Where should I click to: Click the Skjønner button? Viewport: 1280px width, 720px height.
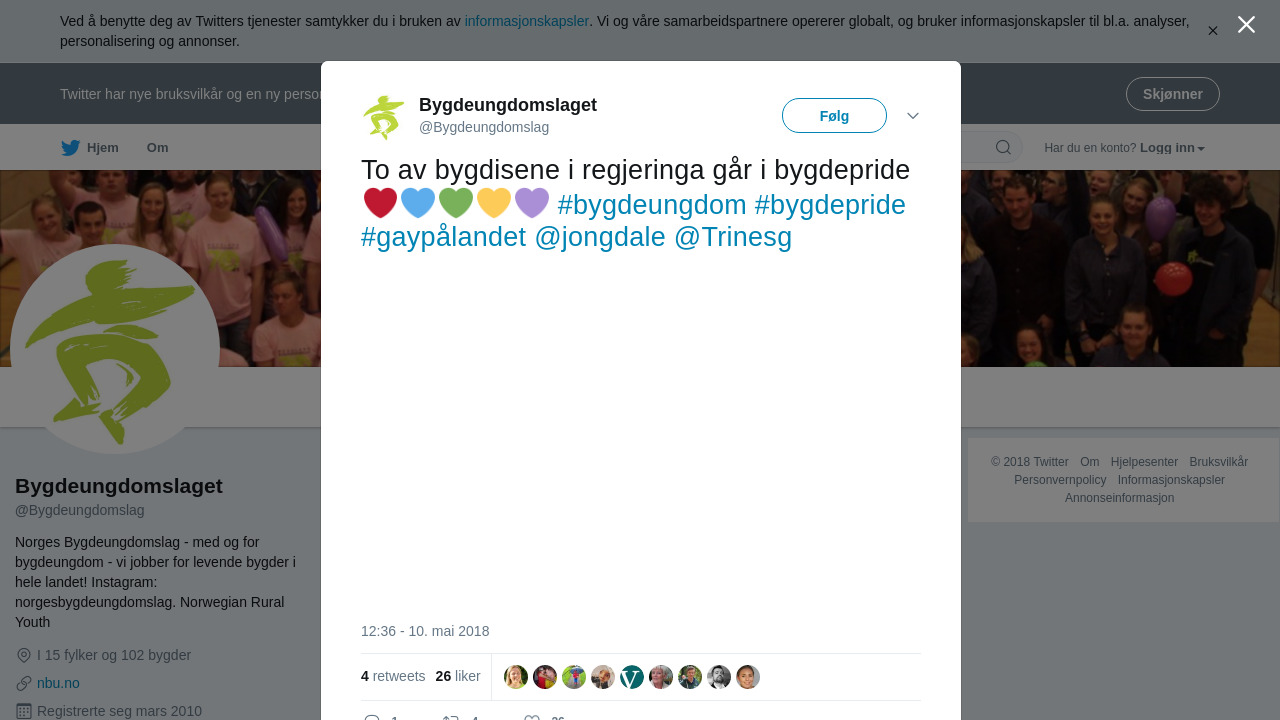[x=1172, y=94]
